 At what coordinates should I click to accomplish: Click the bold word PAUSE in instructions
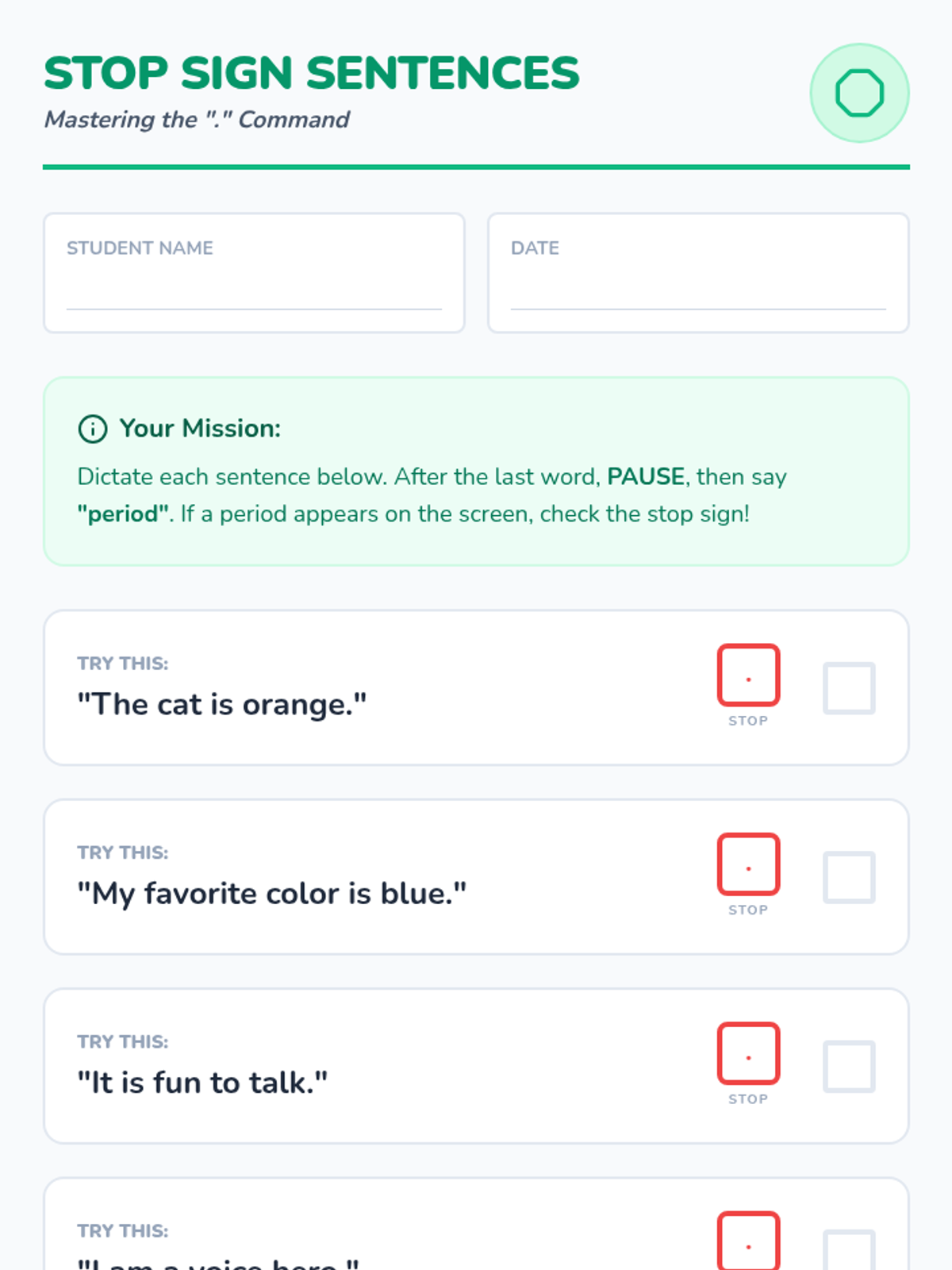pyautogui.click(x=646, y=476)
